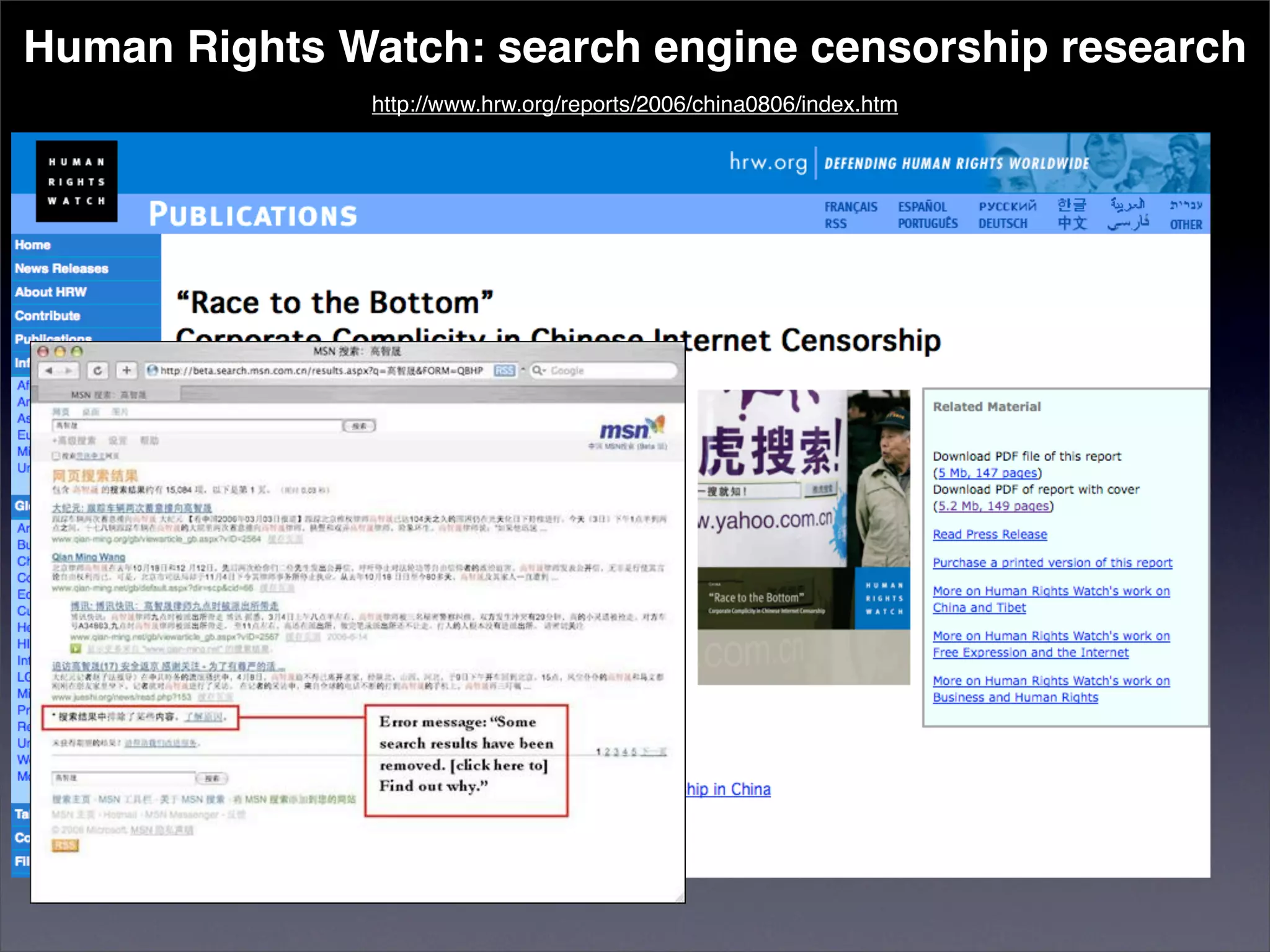Reload the MSN search page
This screenshot has height=952, width=1270.
coord(97,371)
